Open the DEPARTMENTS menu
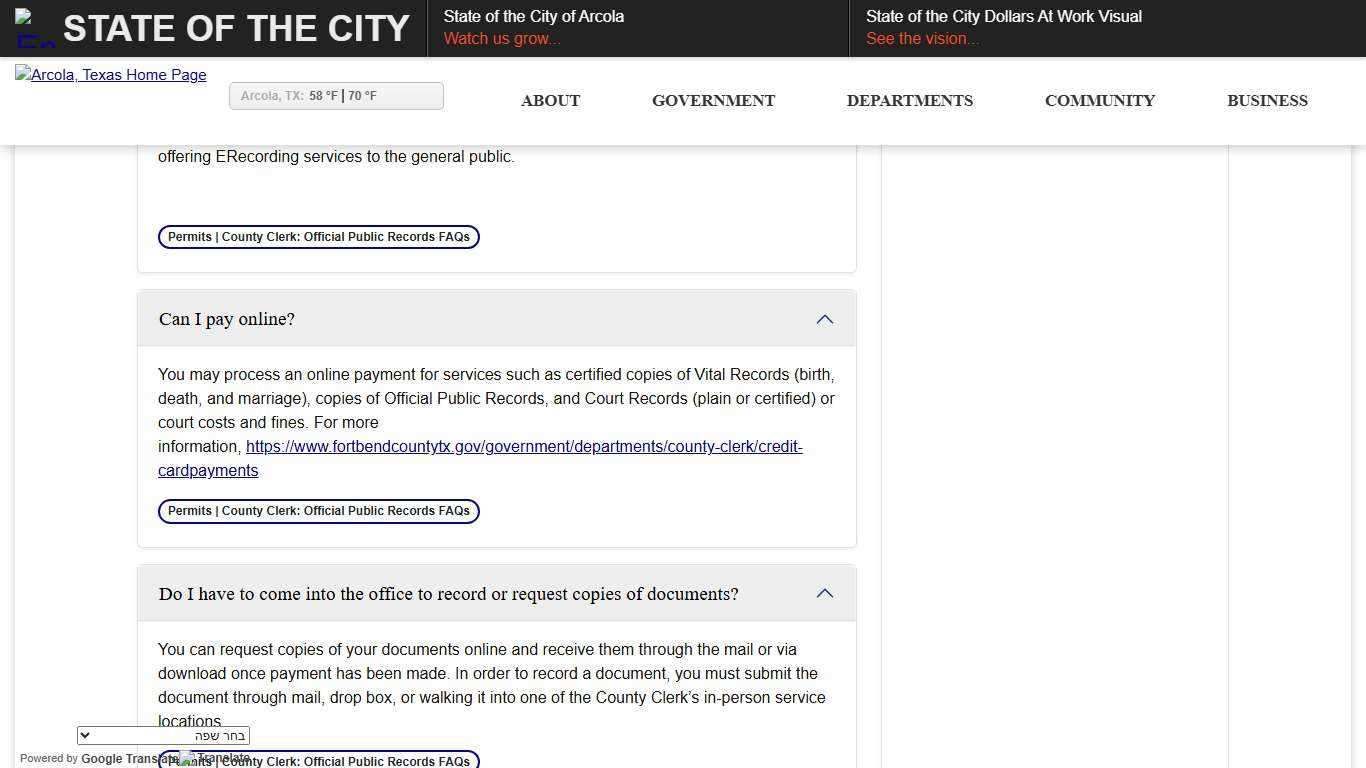The height and width of the screenshot is (768, 1366). (x=909, y=100)
